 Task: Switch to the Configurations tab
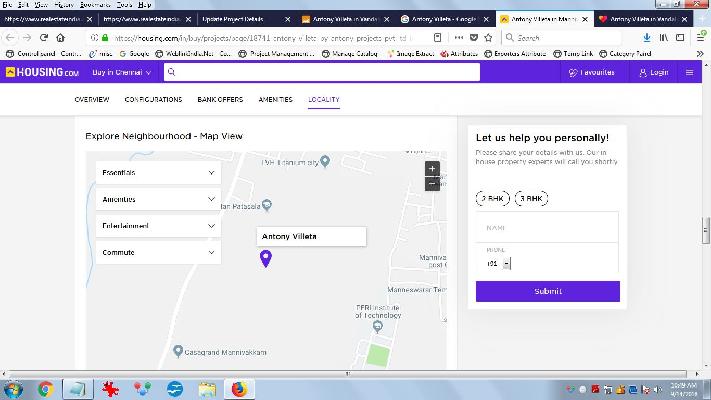(x=153, y=99)
